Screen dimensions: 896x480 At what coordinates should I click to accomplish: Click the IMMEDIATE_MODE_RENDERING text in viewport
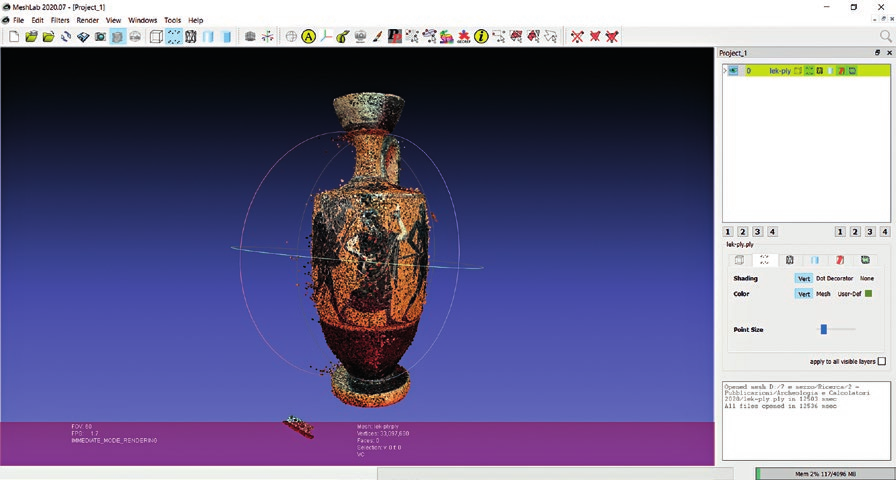(x=114, y=441)
